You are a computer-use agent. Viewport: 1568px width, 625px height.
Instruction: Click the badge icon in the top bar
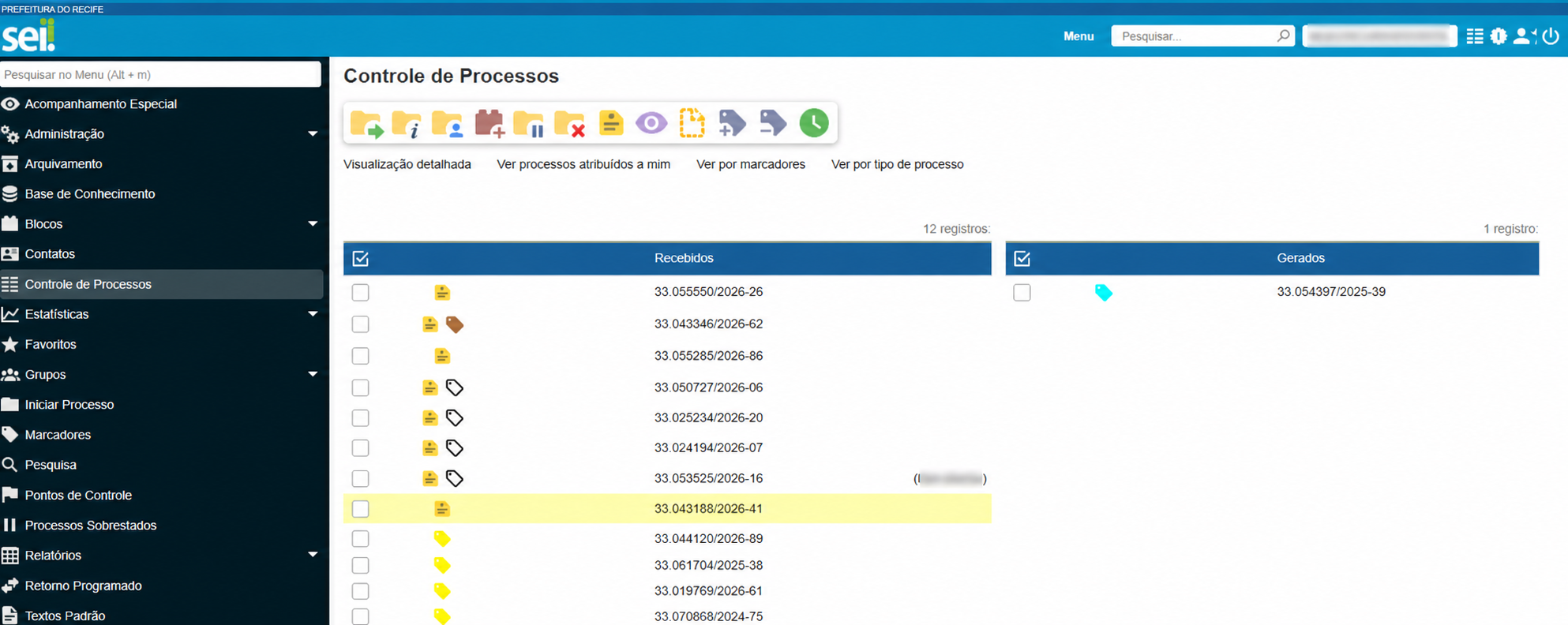(x=1499, y=36)
